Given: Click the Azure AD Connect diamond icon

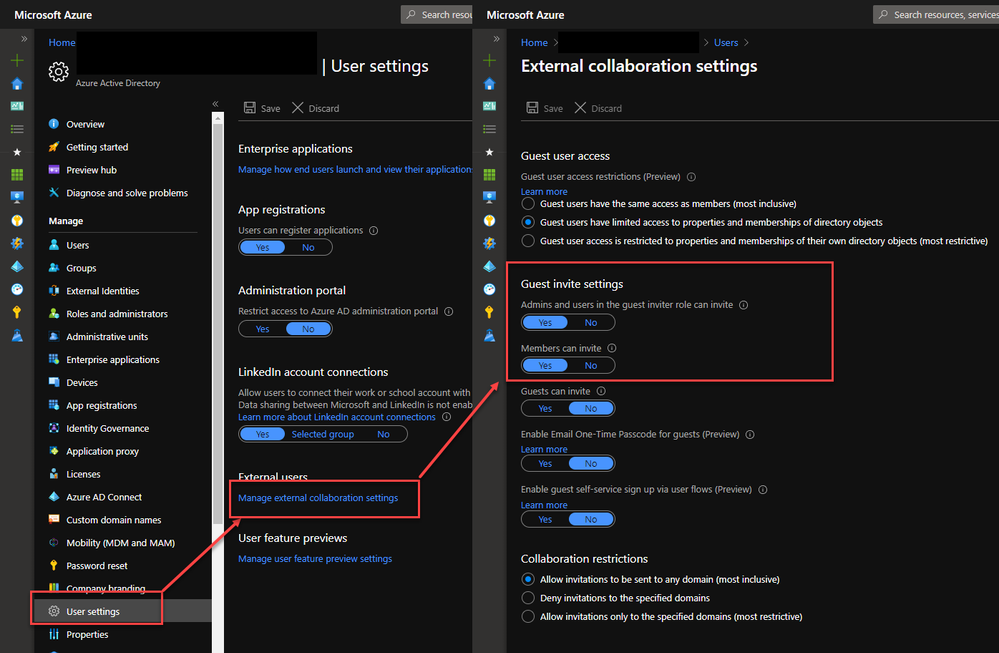Looking at the screenshot, I should 54,497.
